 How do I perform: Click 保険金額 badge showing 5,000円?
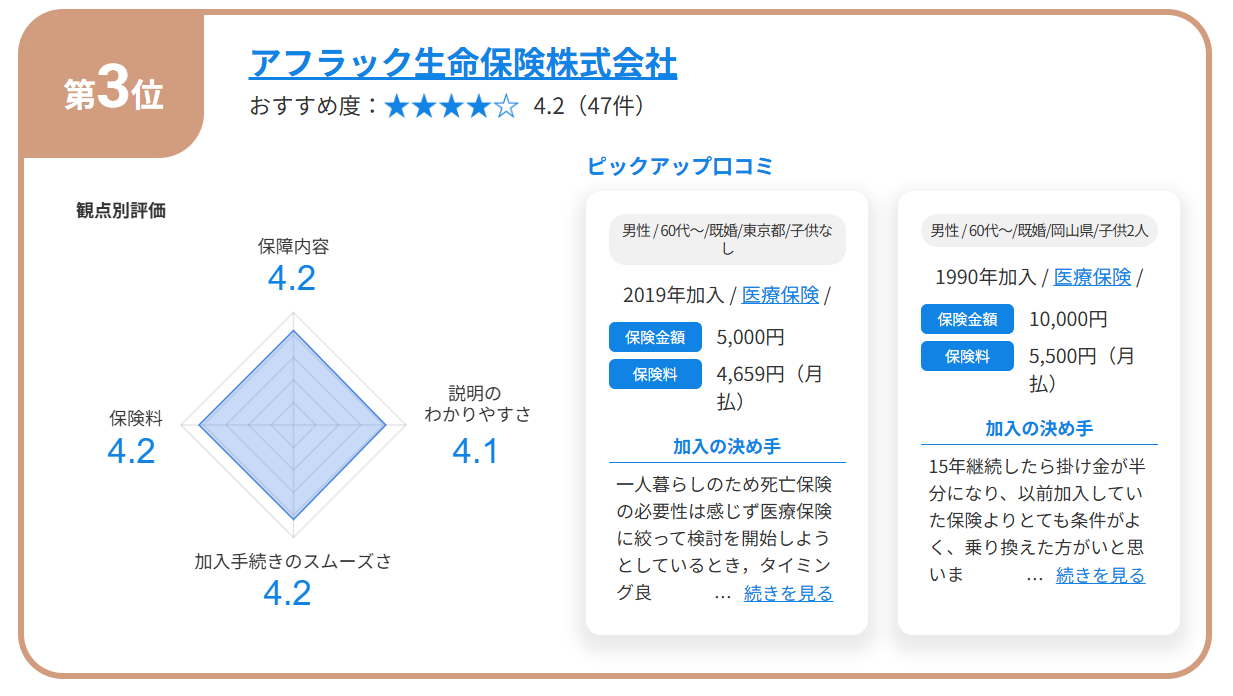655,337
